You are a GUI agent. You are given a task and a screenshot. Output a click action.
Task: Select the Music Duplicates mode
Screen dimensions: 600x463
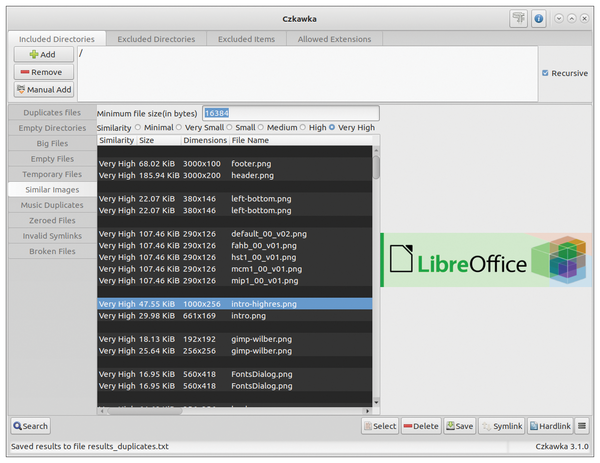pos(52,205)
